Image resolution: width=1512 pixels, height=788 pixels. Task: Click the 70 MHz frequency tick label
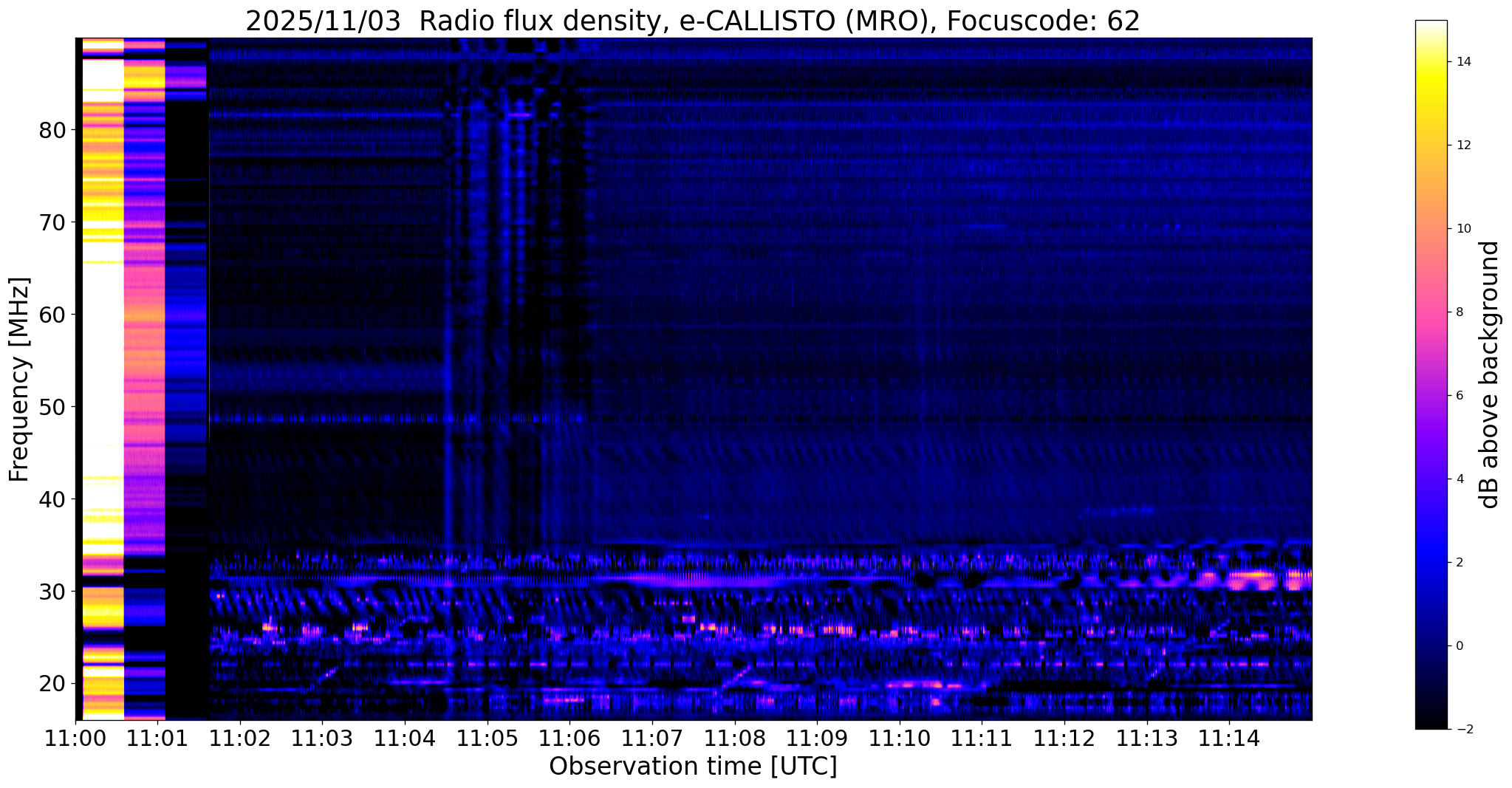(x=52, y=222)
